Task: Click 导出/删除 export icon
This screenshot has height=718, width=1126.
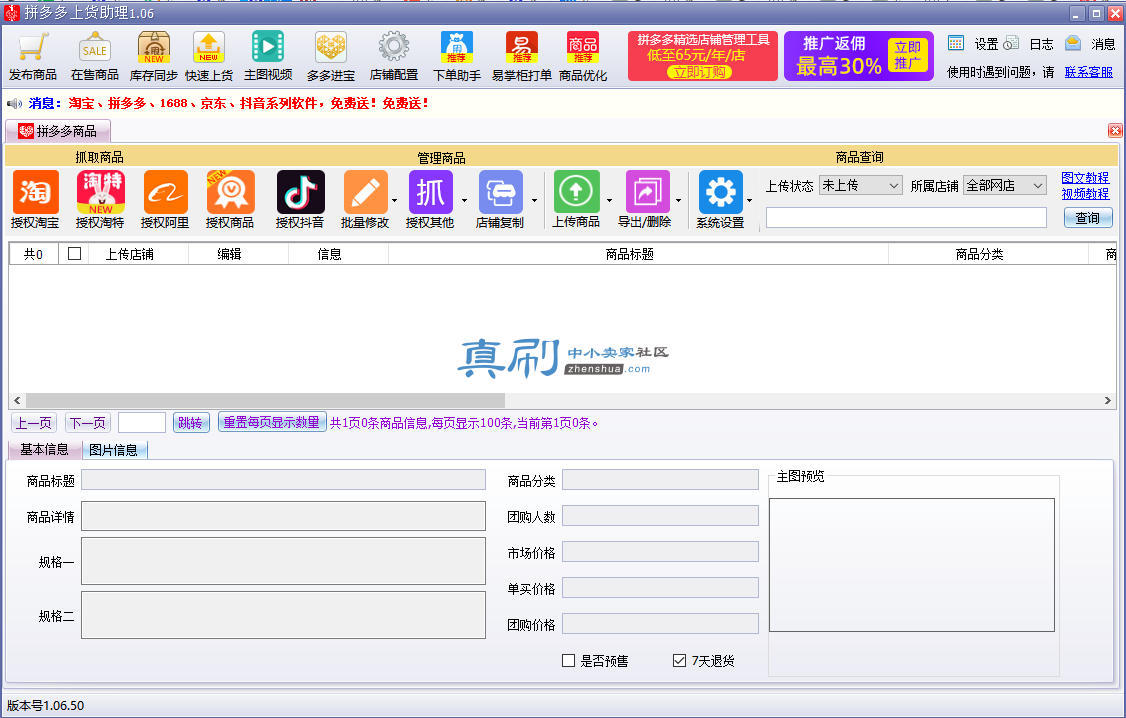Action: click(647, 192)
